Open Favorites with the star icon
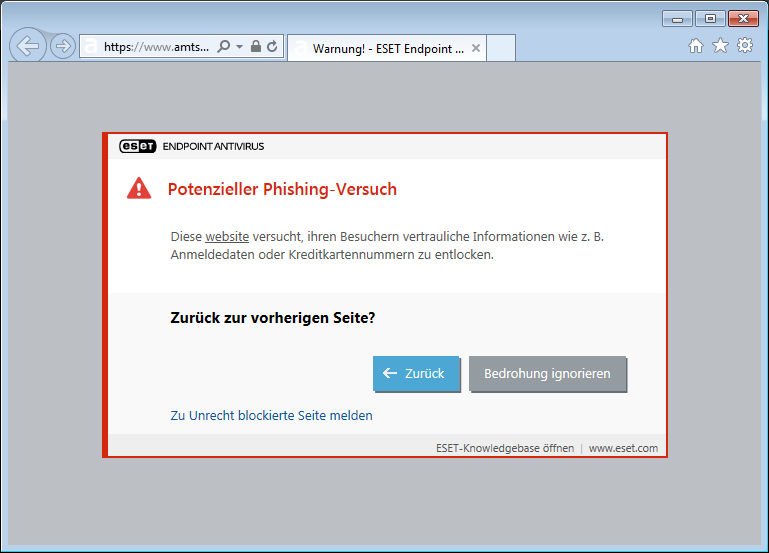This screenshot has width=769, height=553. [x=720, y=46]
